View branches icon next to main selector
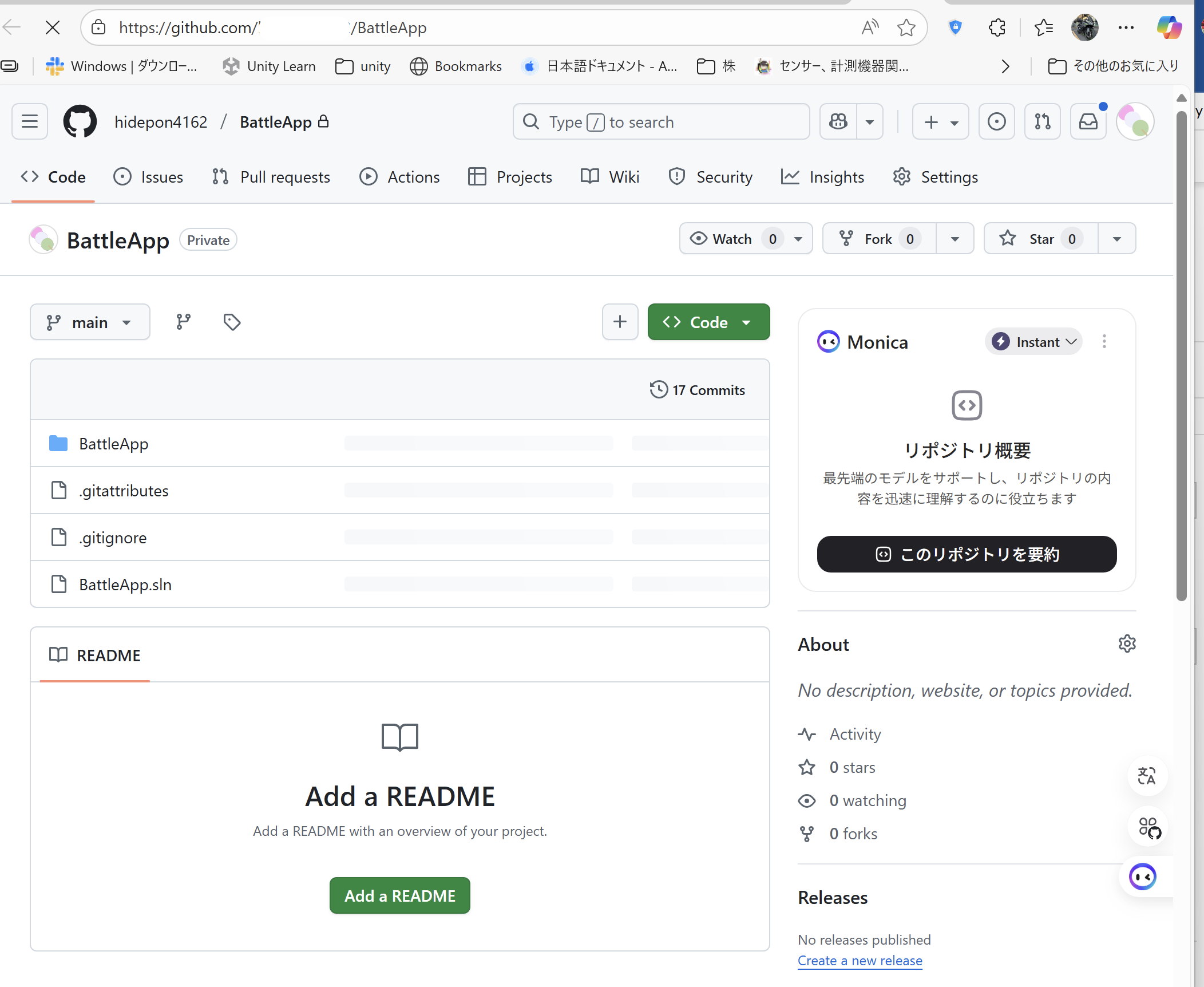 (x=183, y=322)
